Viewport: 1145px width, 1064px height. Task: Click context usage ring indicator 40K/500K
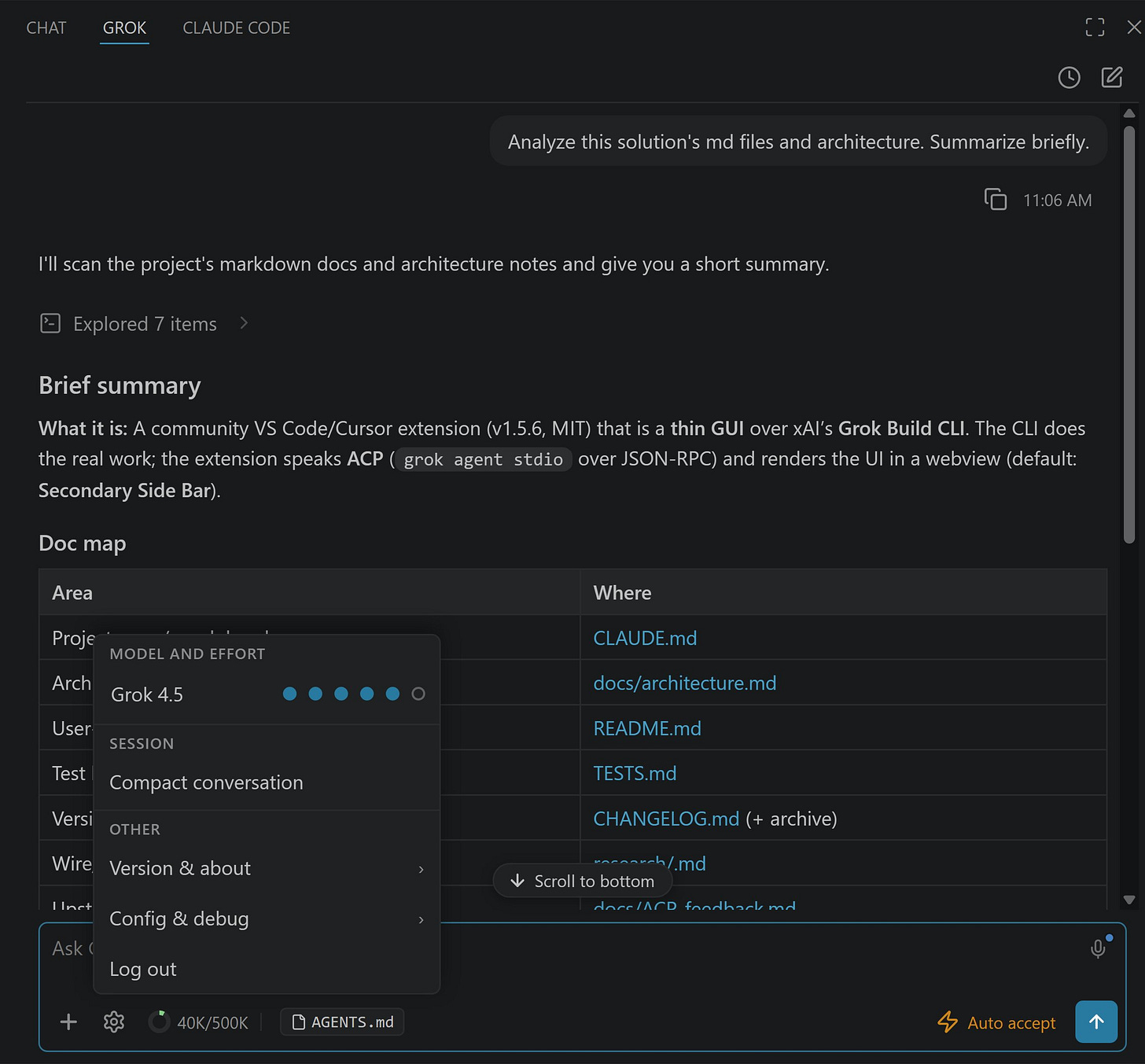click(x=159, y=1022)
